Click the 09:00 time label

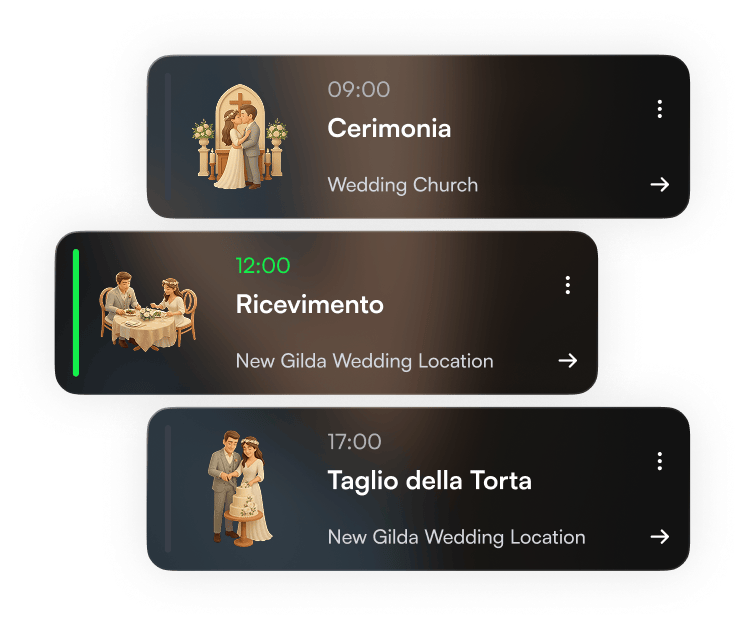(x=359, y=90)
